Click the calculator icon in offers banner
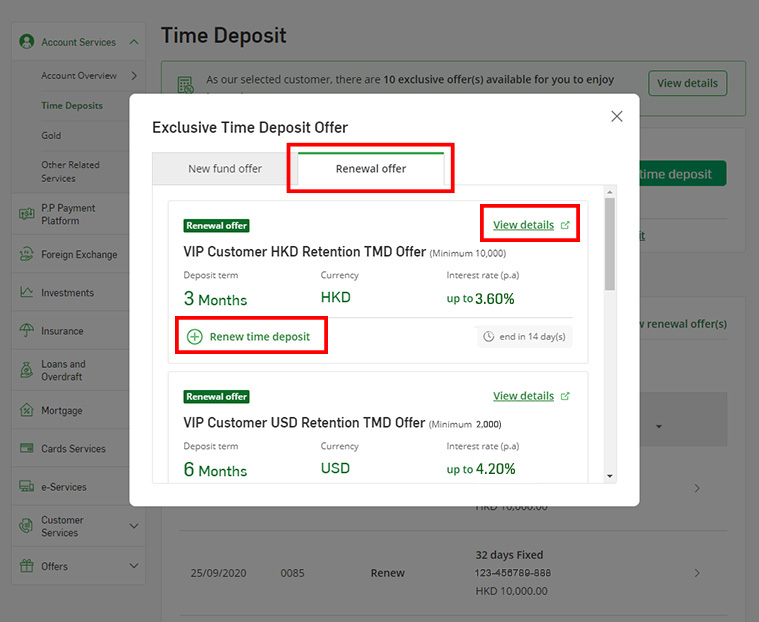 185,85
